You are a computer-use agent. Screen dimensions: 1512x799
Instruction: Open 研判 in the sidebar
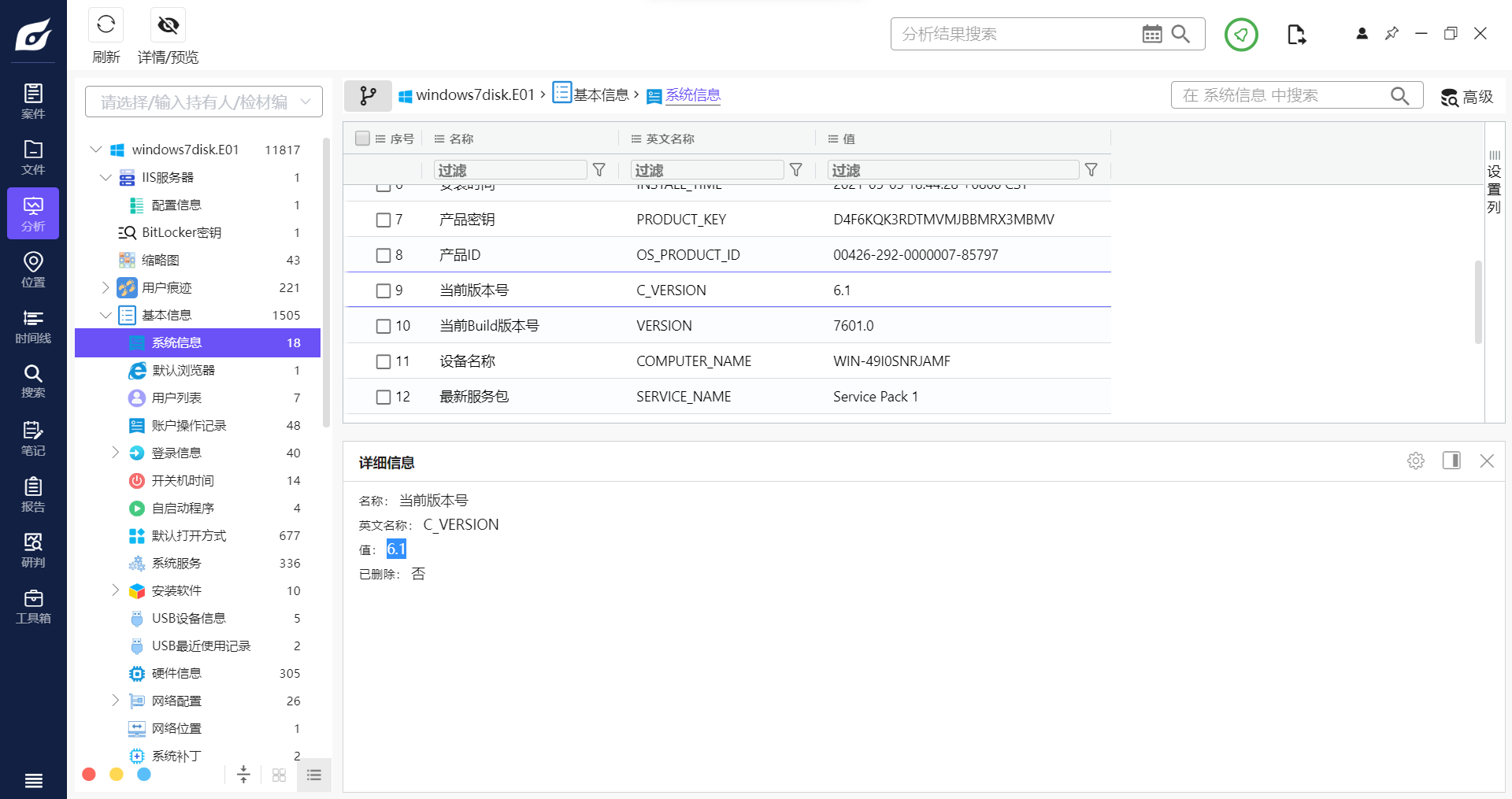(33, 550)
